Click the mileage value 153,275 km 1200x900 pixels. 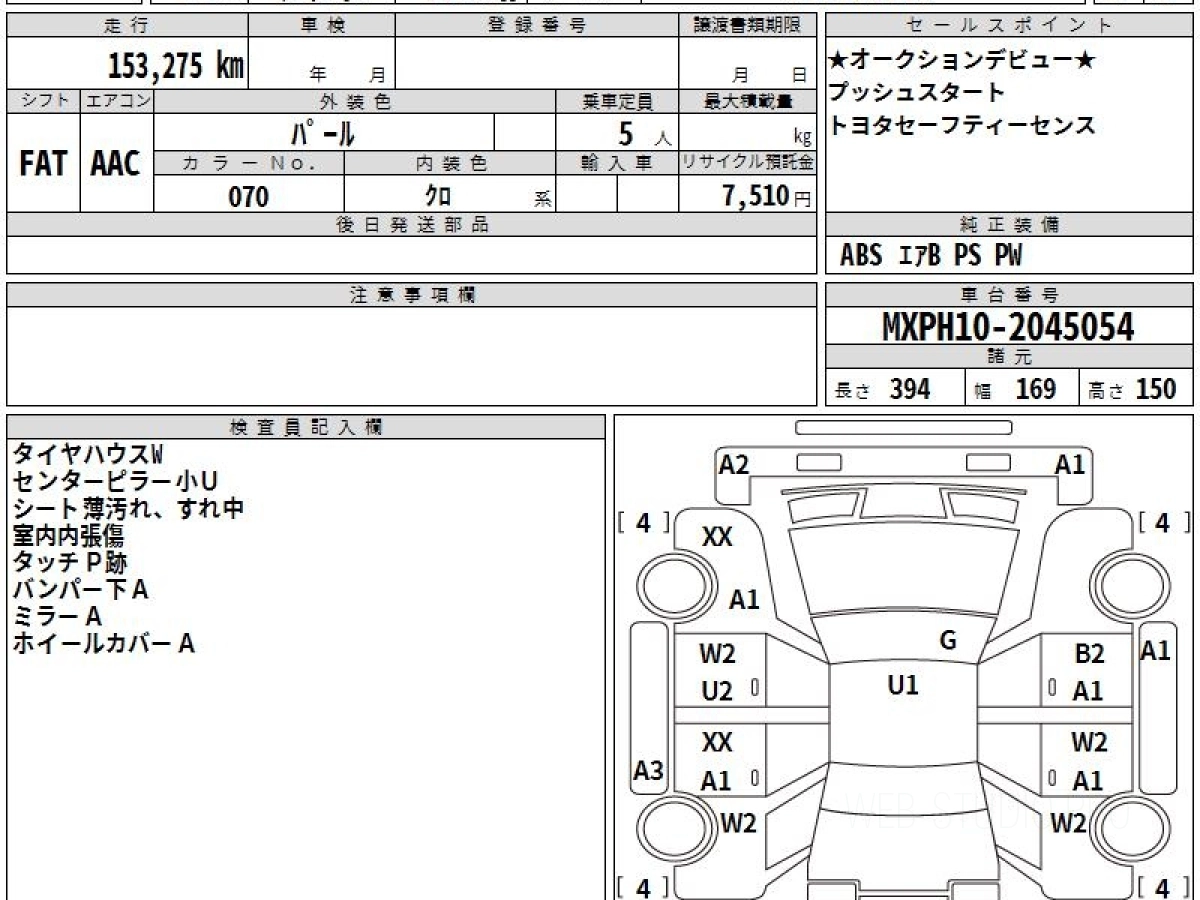click(176, 66)
